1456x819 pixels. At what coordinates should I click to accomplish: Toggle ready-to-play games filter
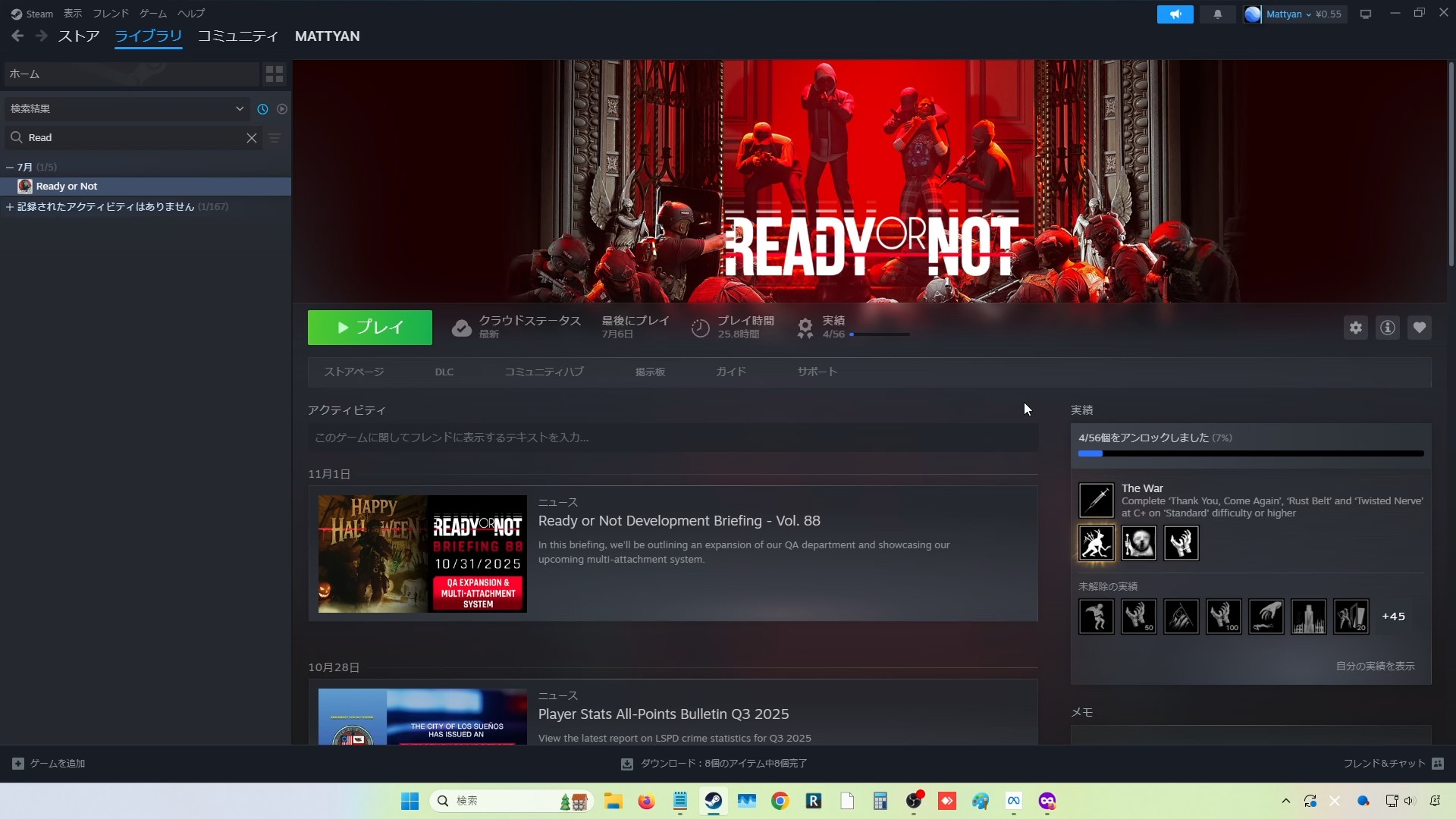click(281, 109)
